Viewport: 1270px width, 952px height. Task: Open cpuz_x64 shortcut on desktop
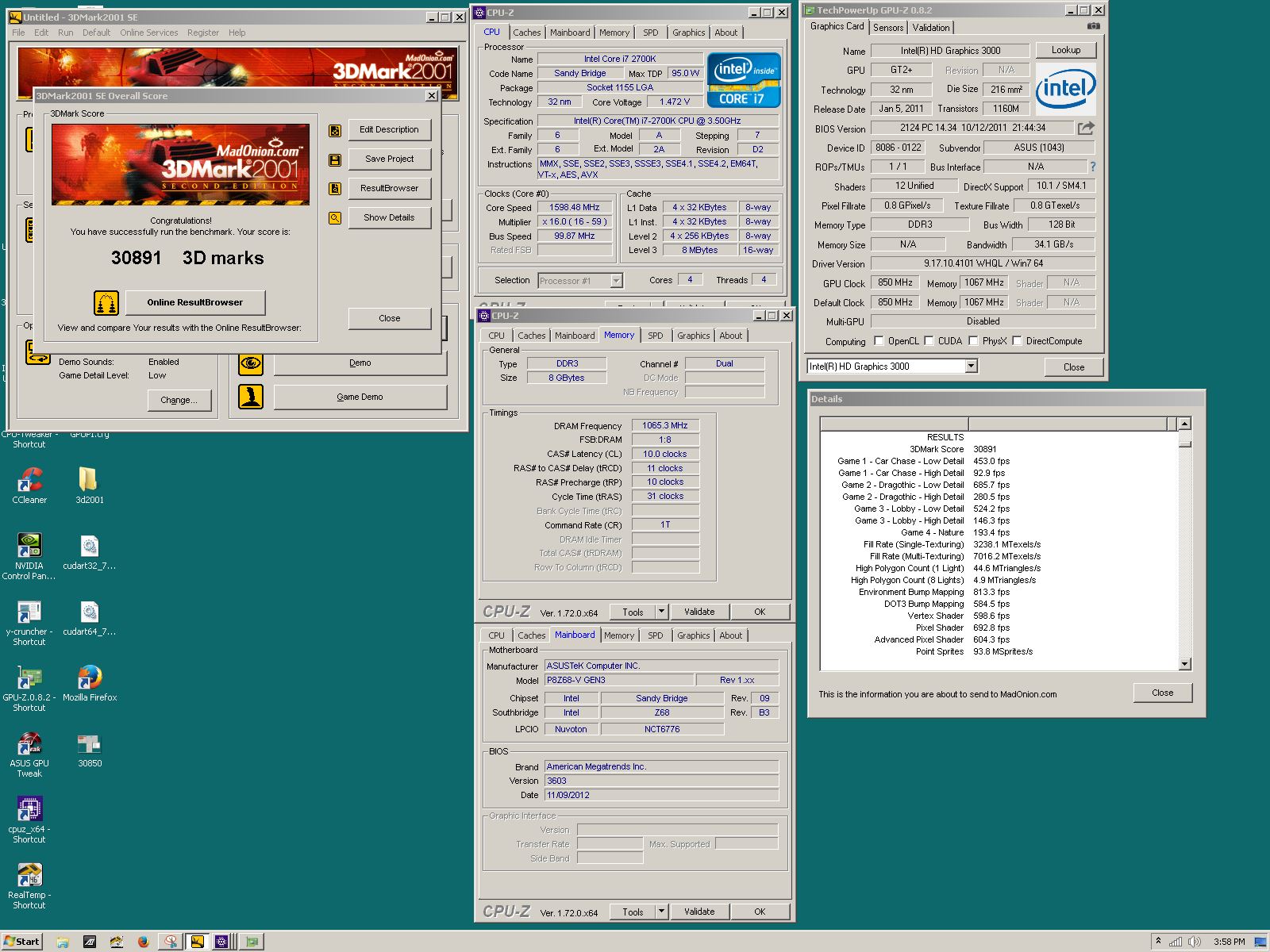(x=29, y=820)
